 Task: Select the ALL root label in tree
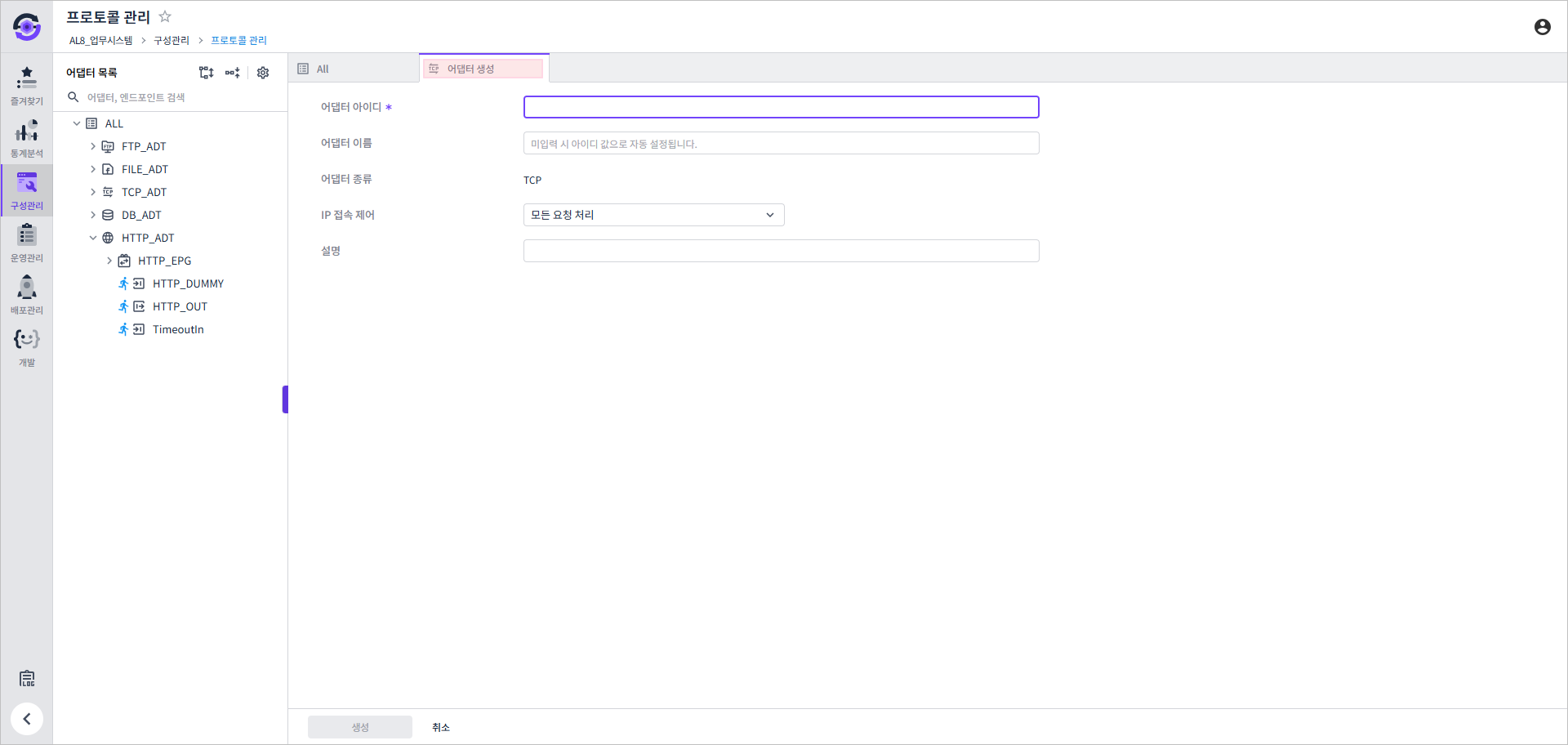(x=114, y=123)
